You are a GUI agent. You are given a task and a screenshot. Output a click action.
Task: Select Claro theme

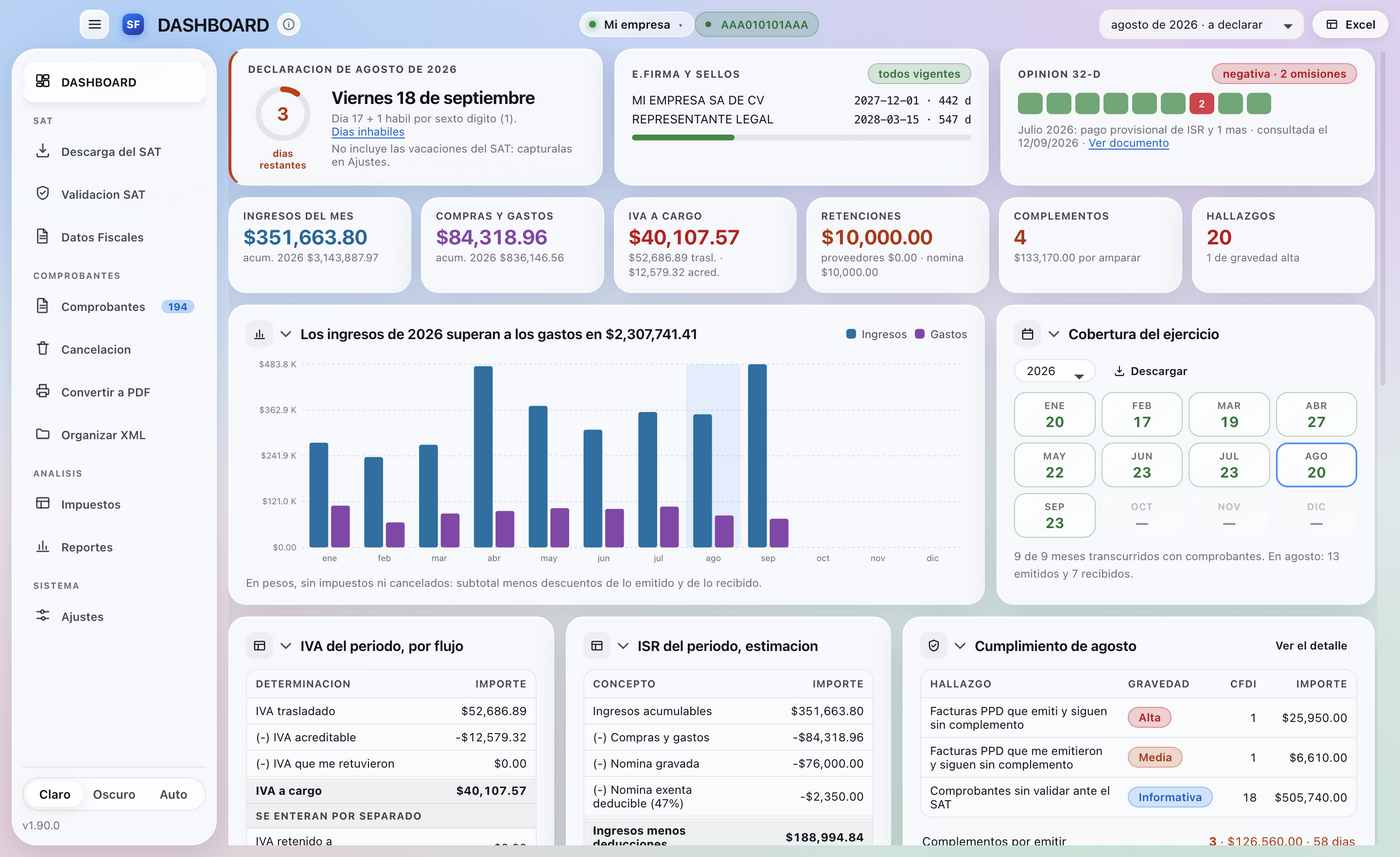click(55, 795)
